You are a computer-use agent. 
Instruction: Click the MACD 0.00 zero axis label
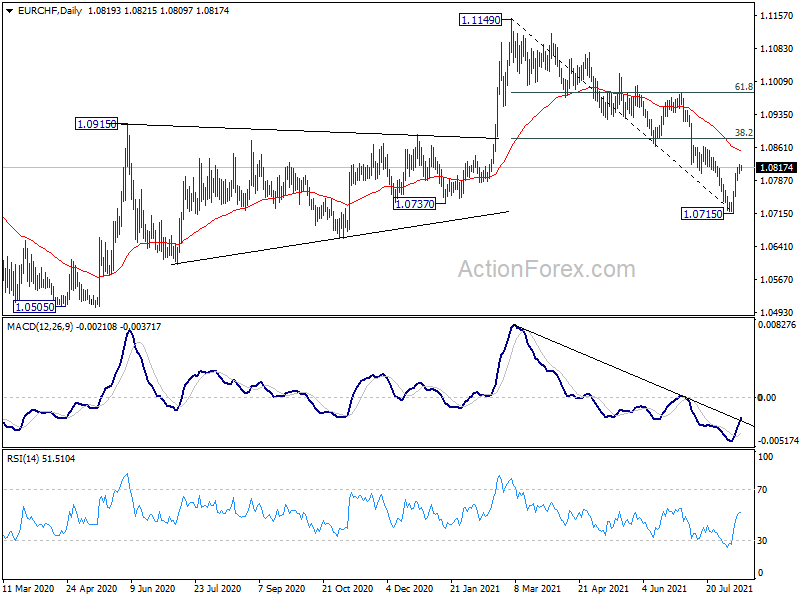767,397
